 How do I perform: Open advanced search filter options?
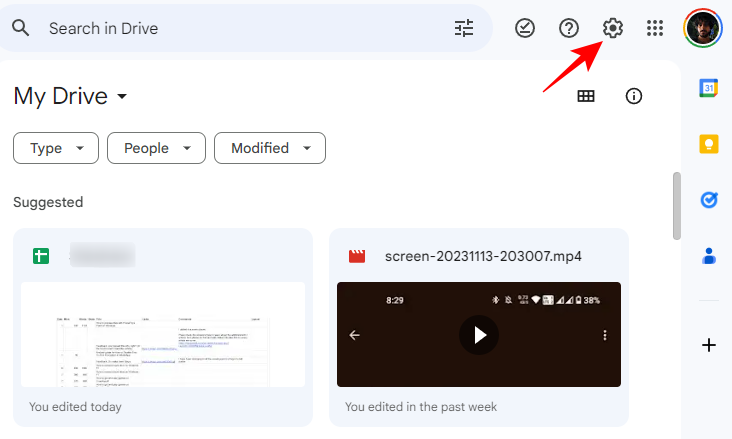point(464,28)
